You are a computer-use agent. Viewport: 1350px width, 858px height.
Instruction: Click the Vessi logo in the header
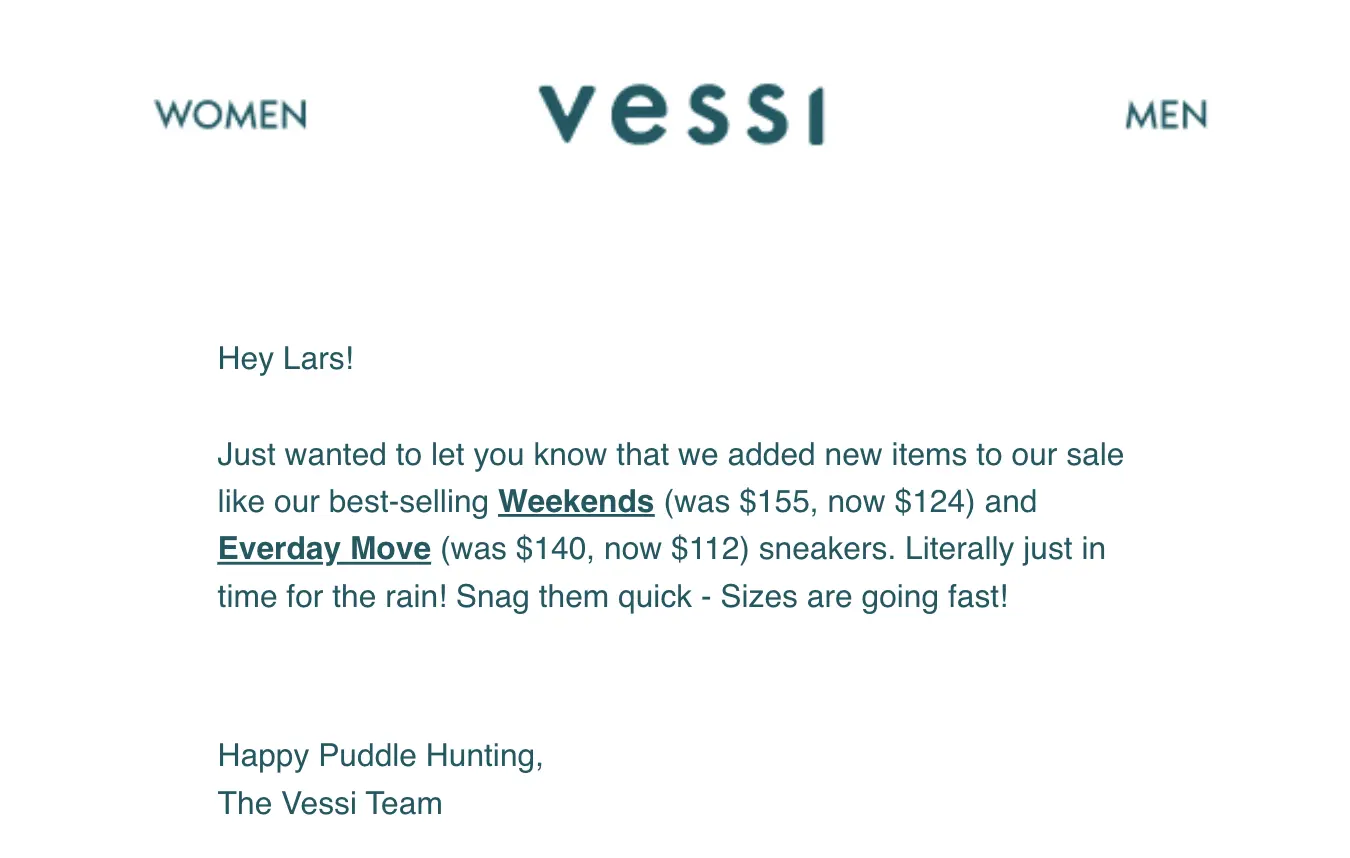[x=681, y=115]
